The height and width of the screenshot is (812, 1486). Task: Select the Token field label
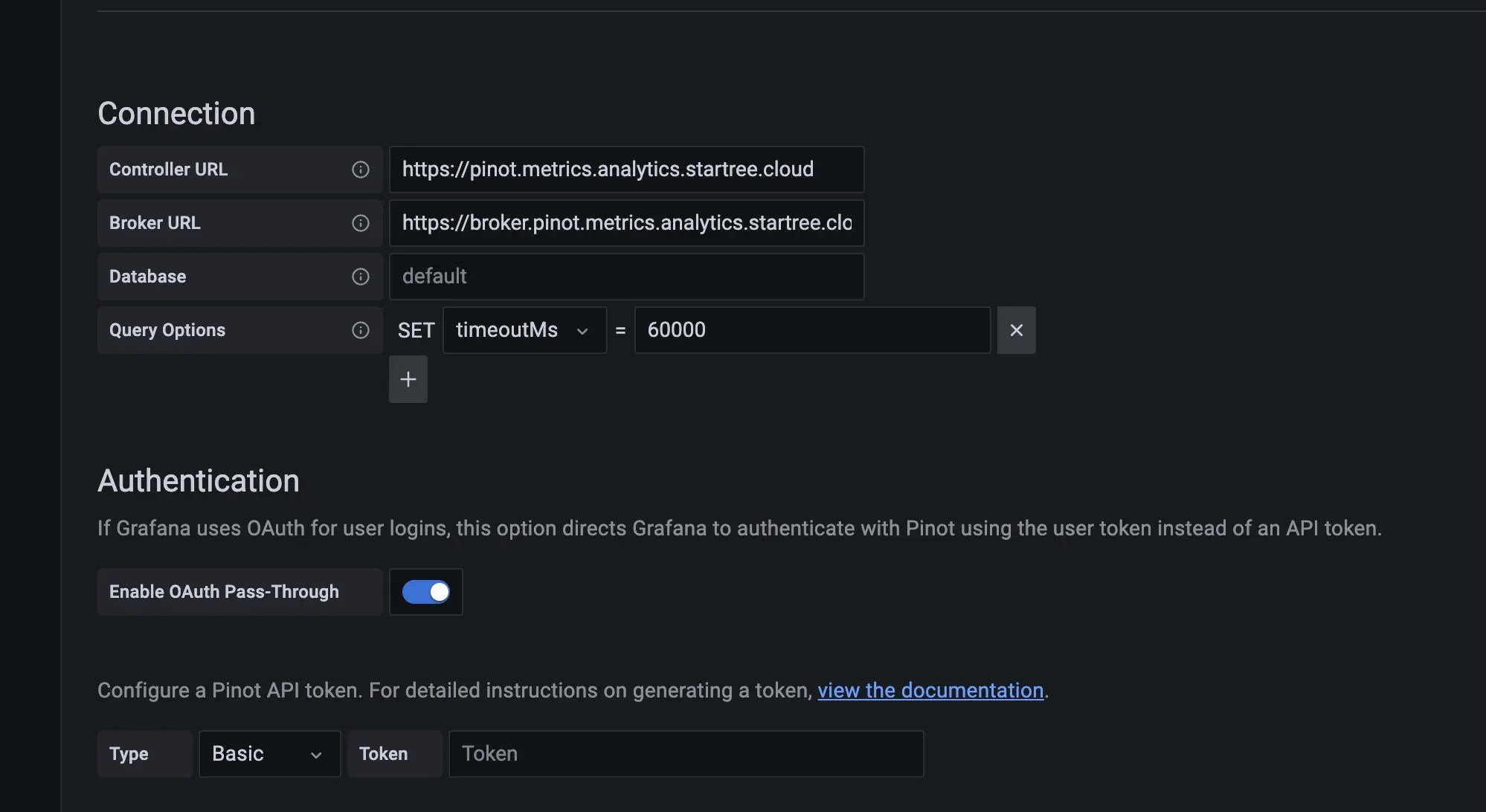click(x=384, y=753)
